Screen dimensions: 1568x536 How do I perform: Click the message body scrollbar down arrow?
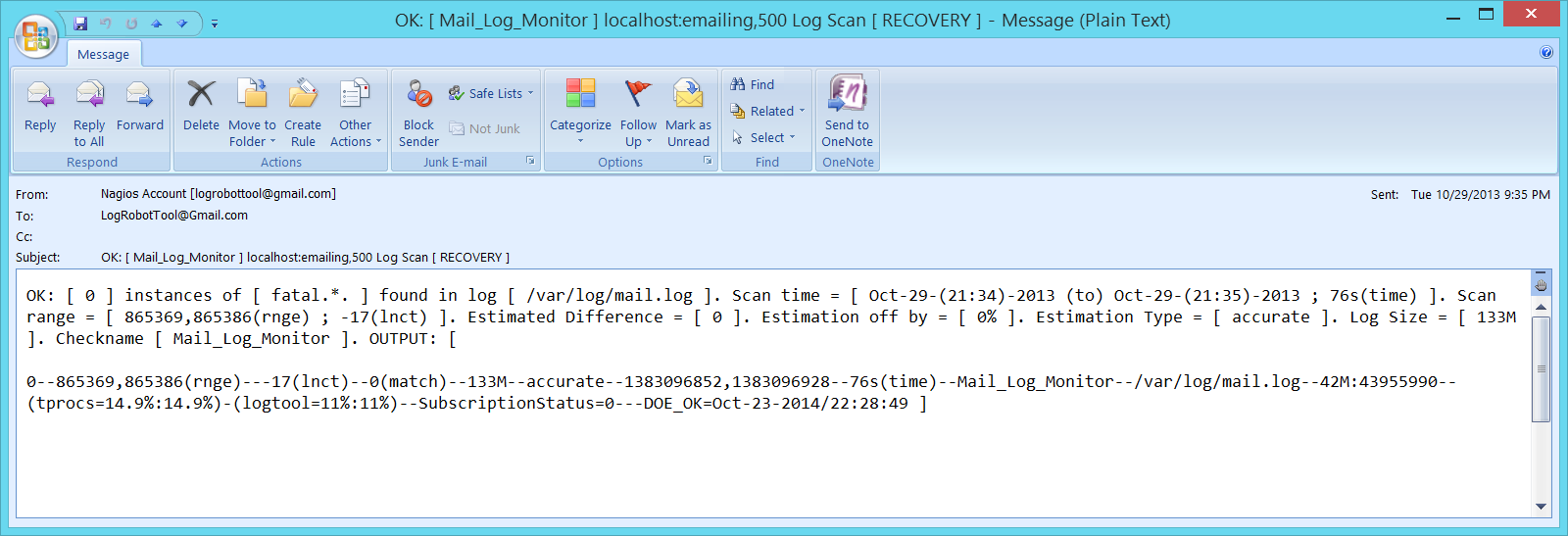pos(1541,507)
